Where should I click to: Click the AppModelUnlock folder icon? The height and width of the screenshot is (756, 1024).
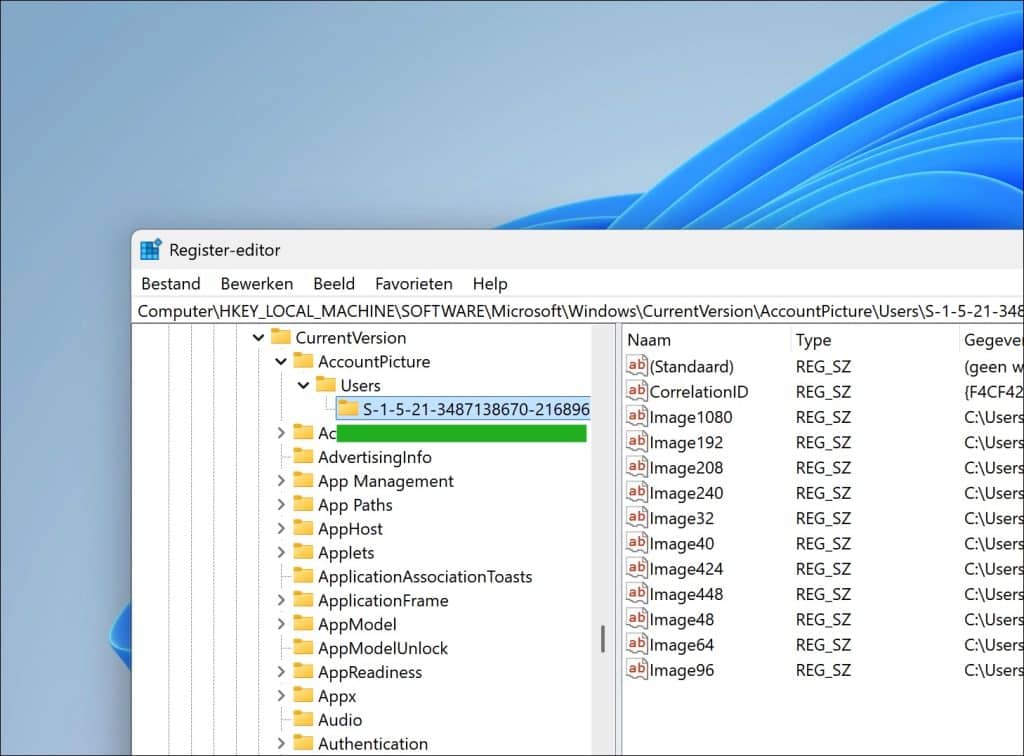303,648
